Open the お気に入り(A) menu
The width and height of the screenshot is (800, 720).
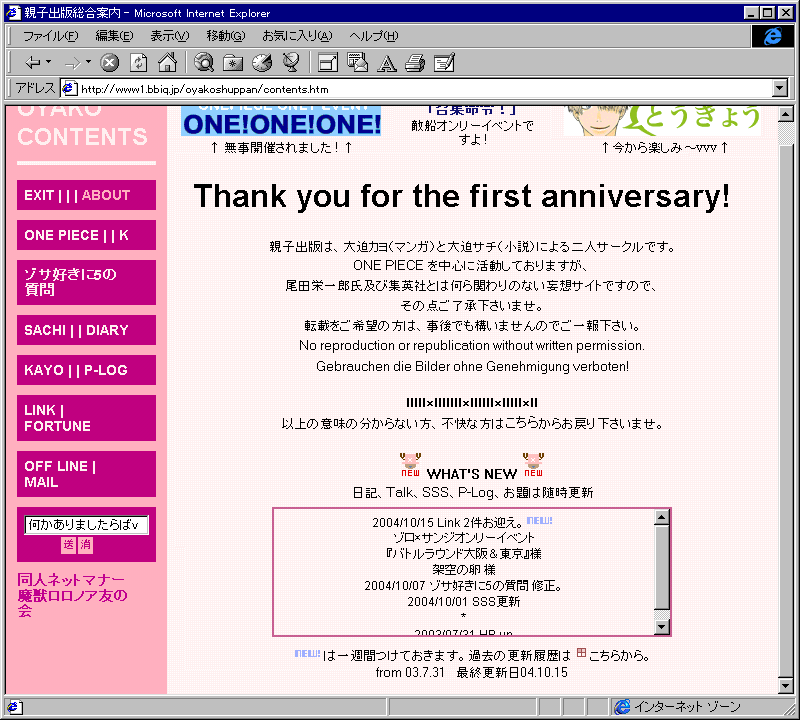coord(297,36)
